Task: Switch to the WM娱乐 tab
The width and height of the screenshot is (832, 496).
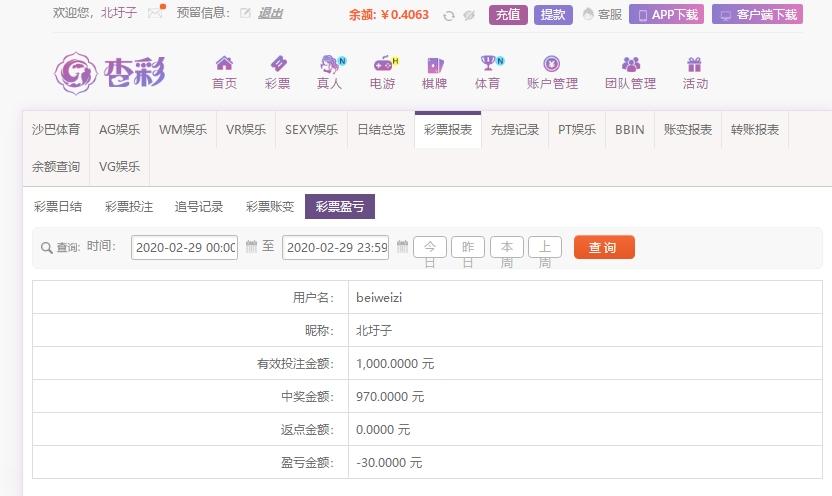Action: (183, 129)
